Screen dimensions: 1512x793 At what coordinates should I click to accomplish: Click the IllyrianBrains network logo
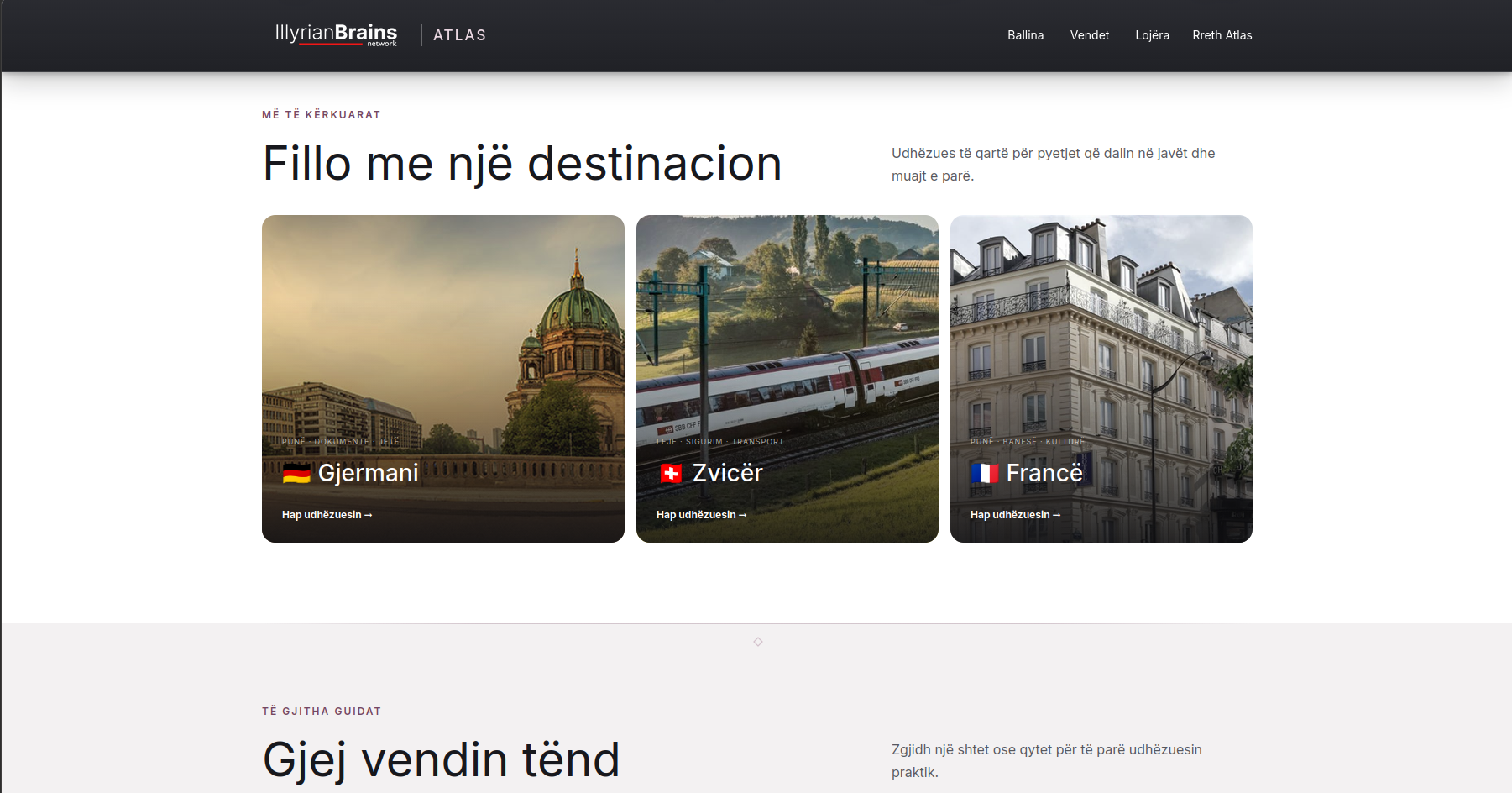pyautogui.click(x=336, y=34)
